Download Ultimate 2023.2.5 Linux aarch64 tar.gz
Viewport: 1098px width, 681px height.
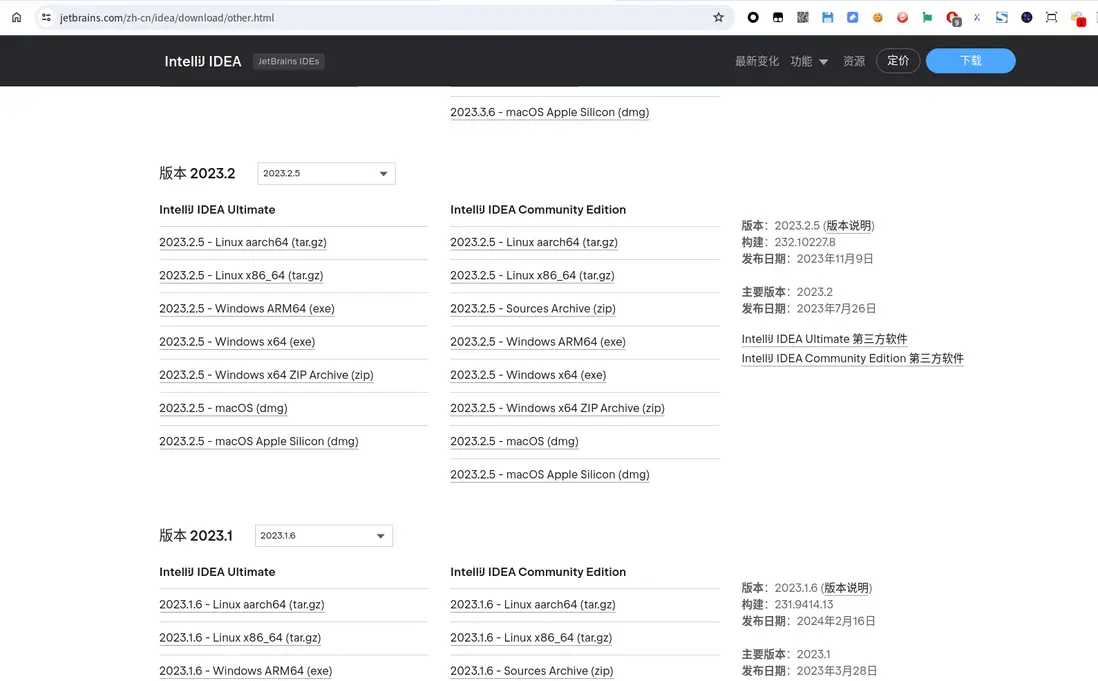coord(243,242)
